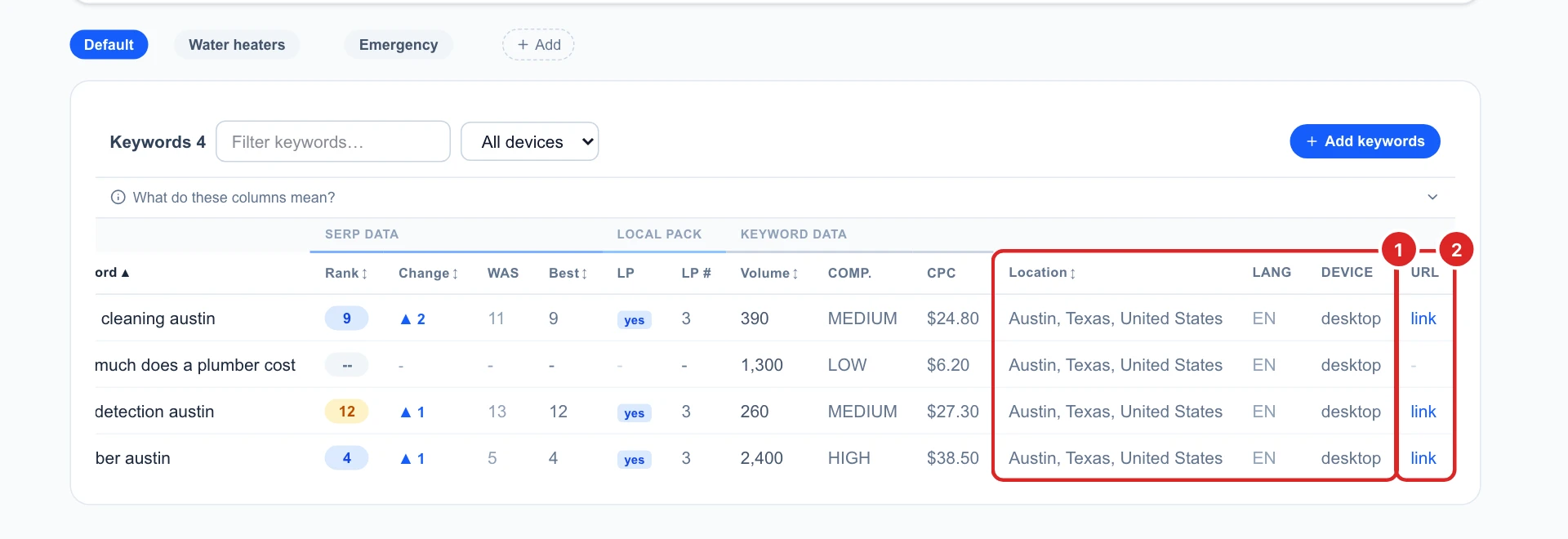This screenshot has height=539, width=1568.
Task: Click the volume value 260
Action: click(x=755, y=412)
